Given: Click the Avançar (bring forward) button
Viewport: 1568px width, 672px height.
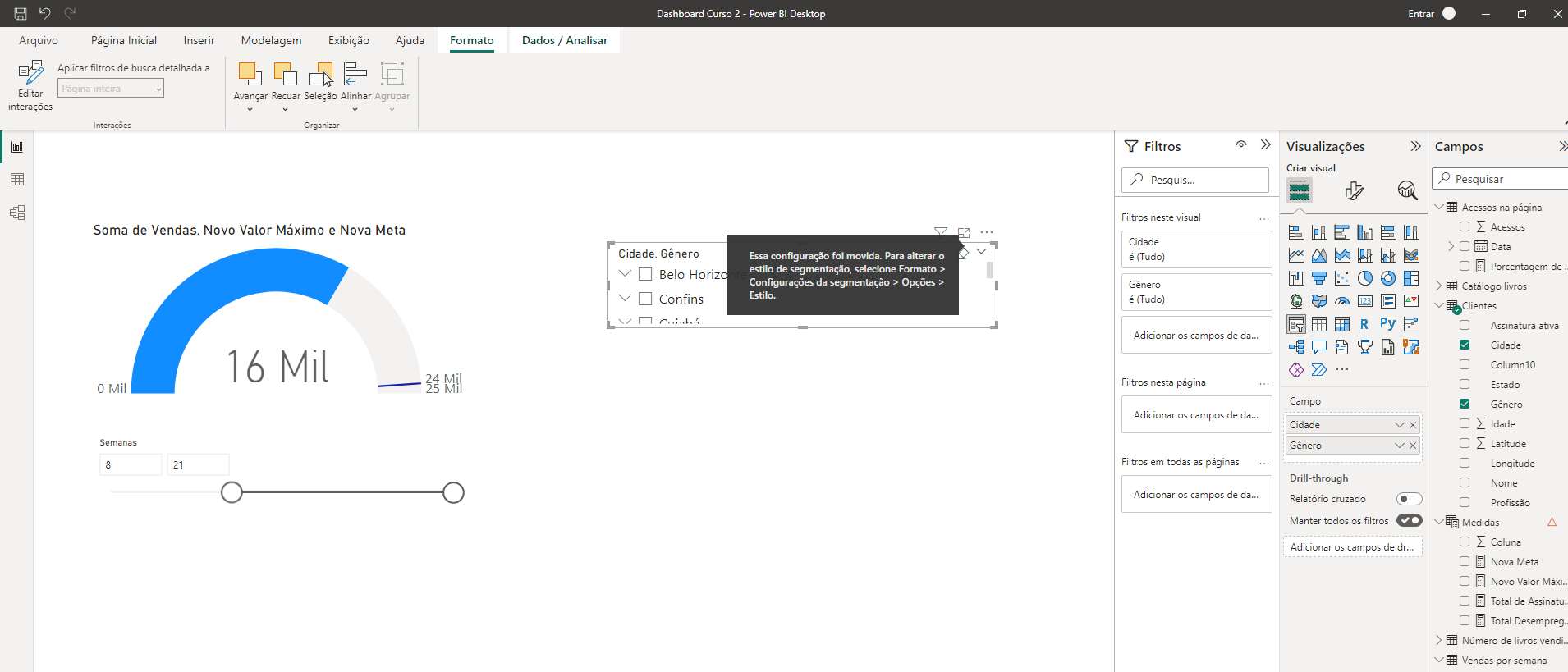Looking at the screenshot, I should point(250,85).
